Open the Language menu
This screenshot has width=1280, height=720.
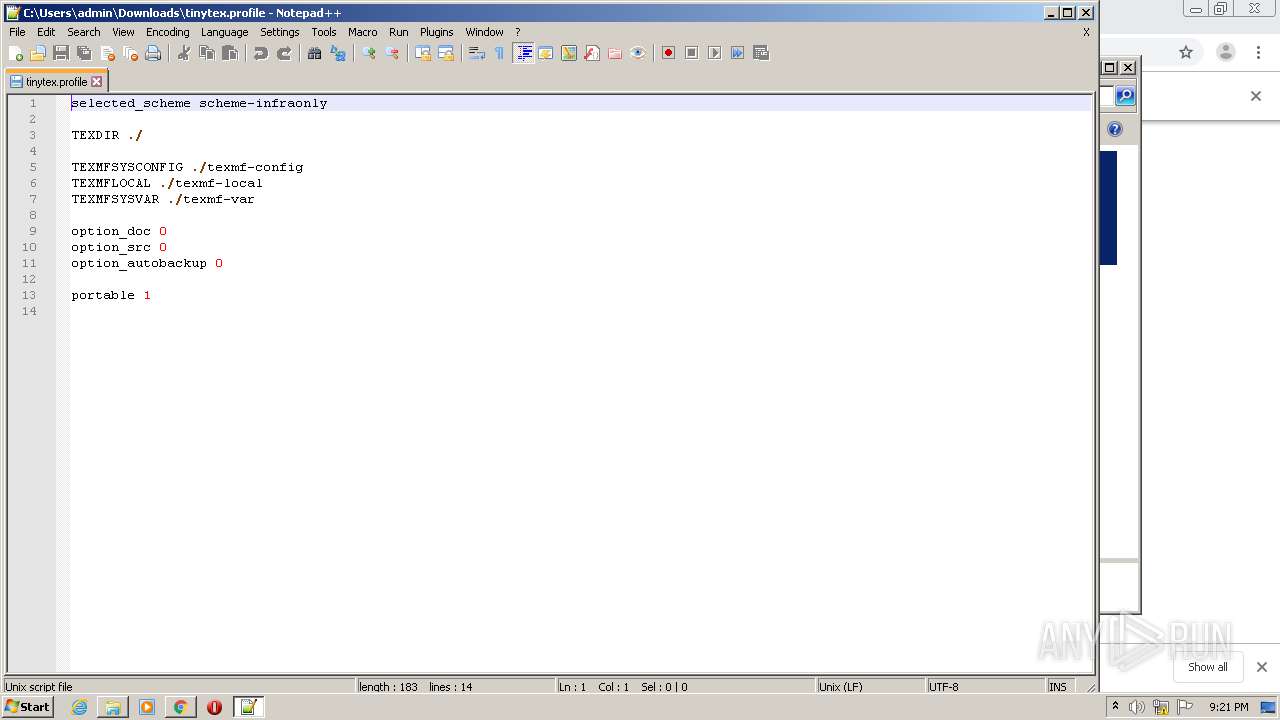(x=224, y=32)
